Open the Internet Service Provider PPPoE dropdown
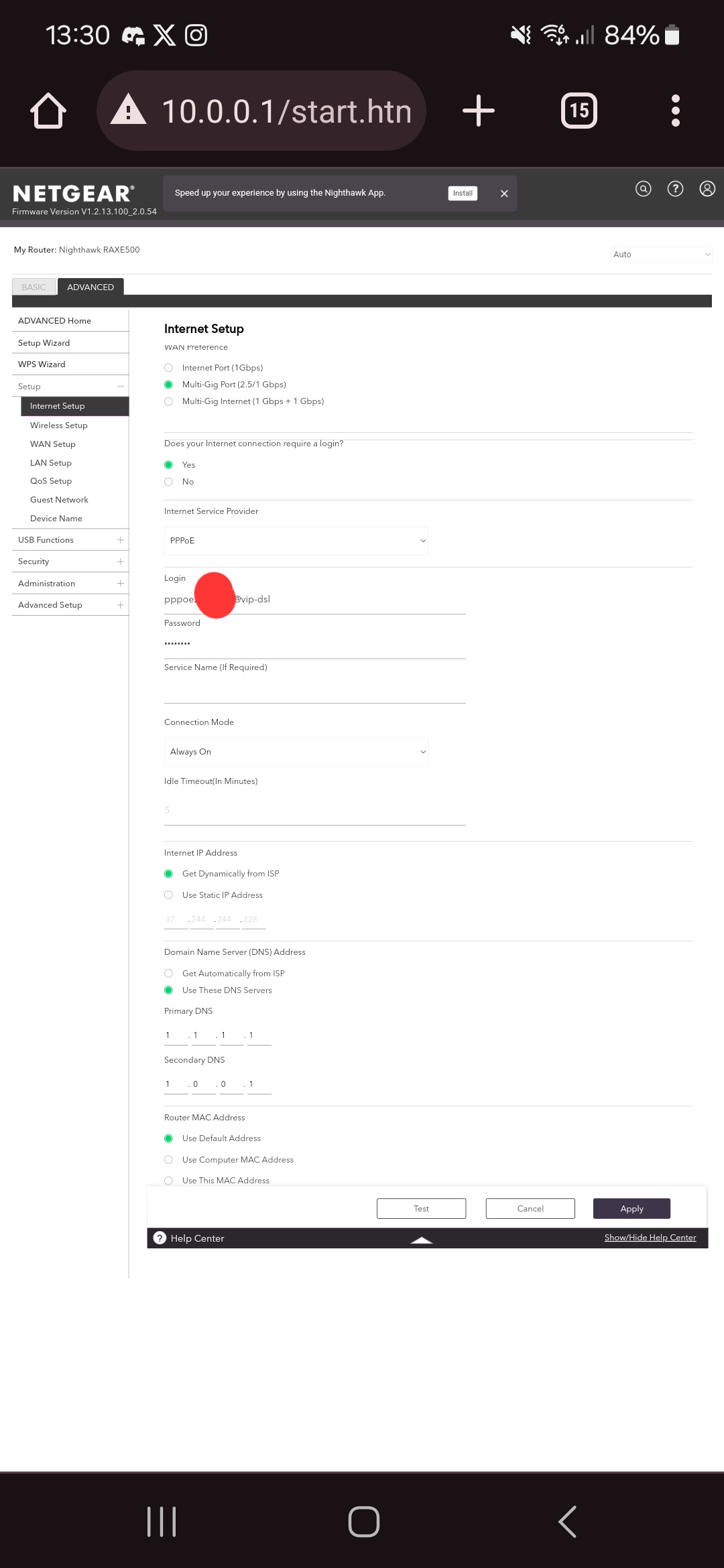The image size is (724, 1568). (296, 541)
